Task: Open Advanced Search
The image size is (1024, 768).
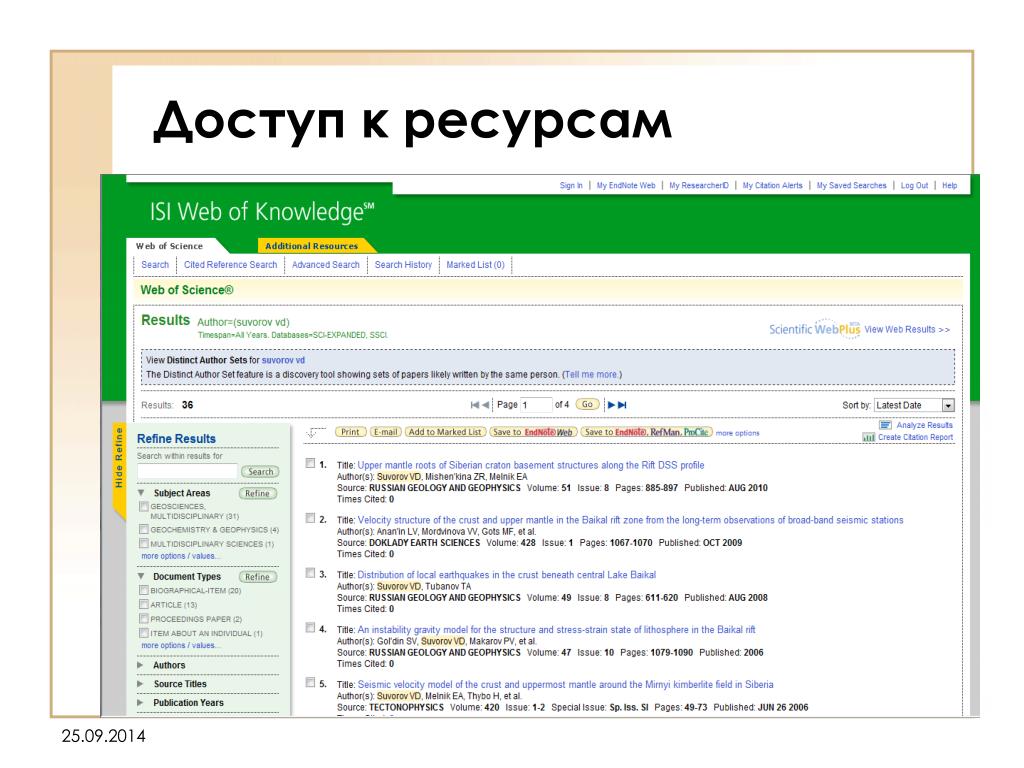Action: [326, 264]
